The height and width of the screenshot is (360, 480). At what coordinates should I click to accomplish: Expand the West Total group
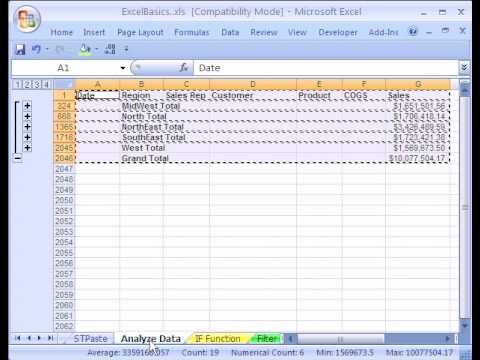27,148
